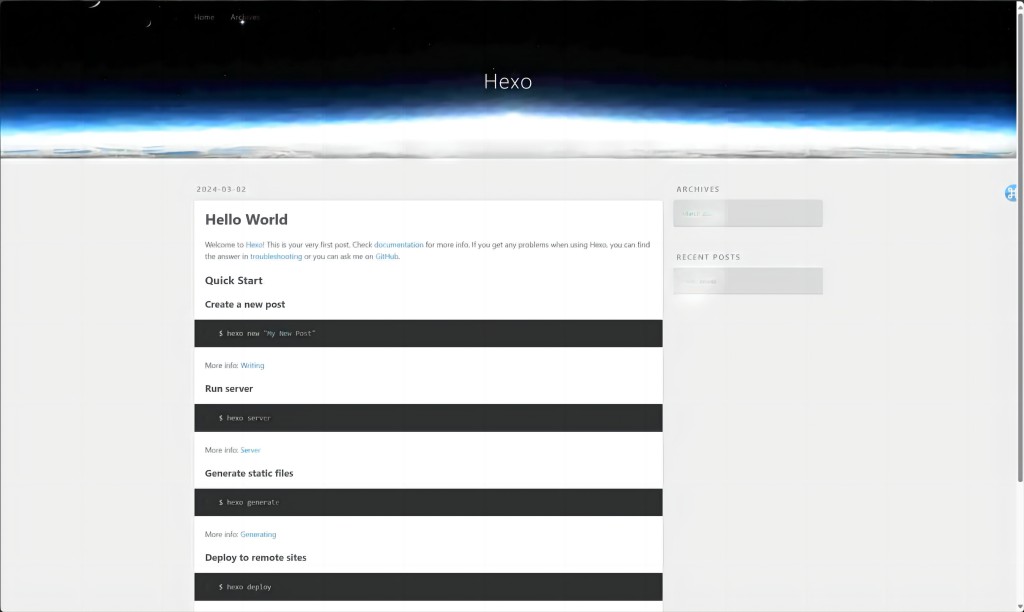Open the Writing more info link
The width and height of the screenshot is (1024, 612).
(252, 366)
